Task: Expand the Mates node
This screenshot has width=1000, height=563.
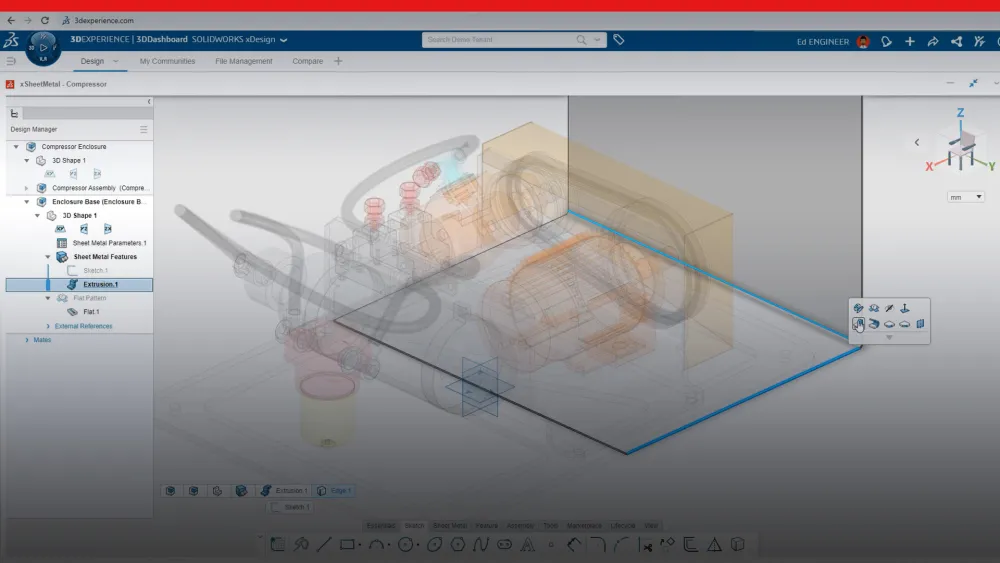Action: (x=27, y=340)
